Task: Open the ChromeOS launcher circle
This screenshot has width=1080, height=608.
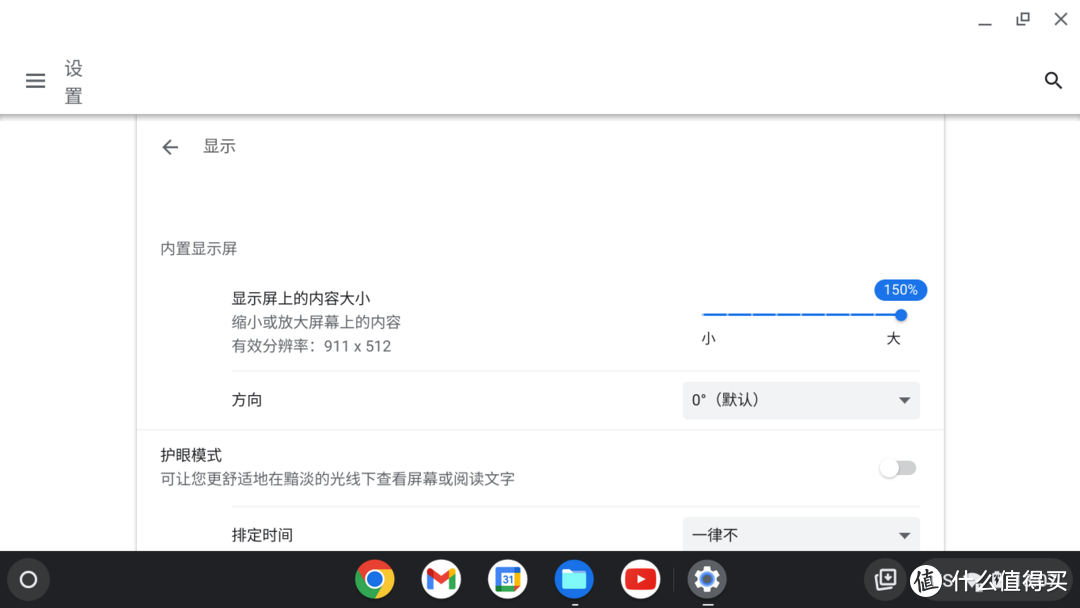Action: click(28, 579)
